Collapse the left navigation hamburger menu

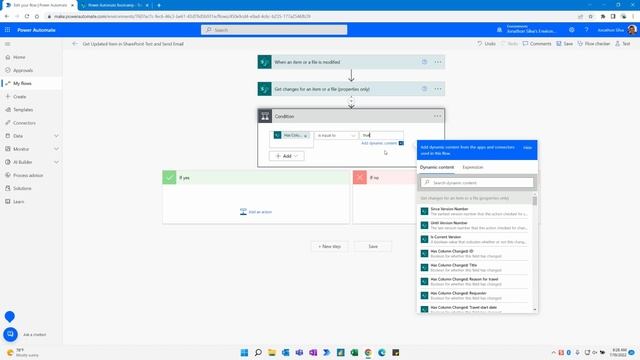(x=7, y=44)
